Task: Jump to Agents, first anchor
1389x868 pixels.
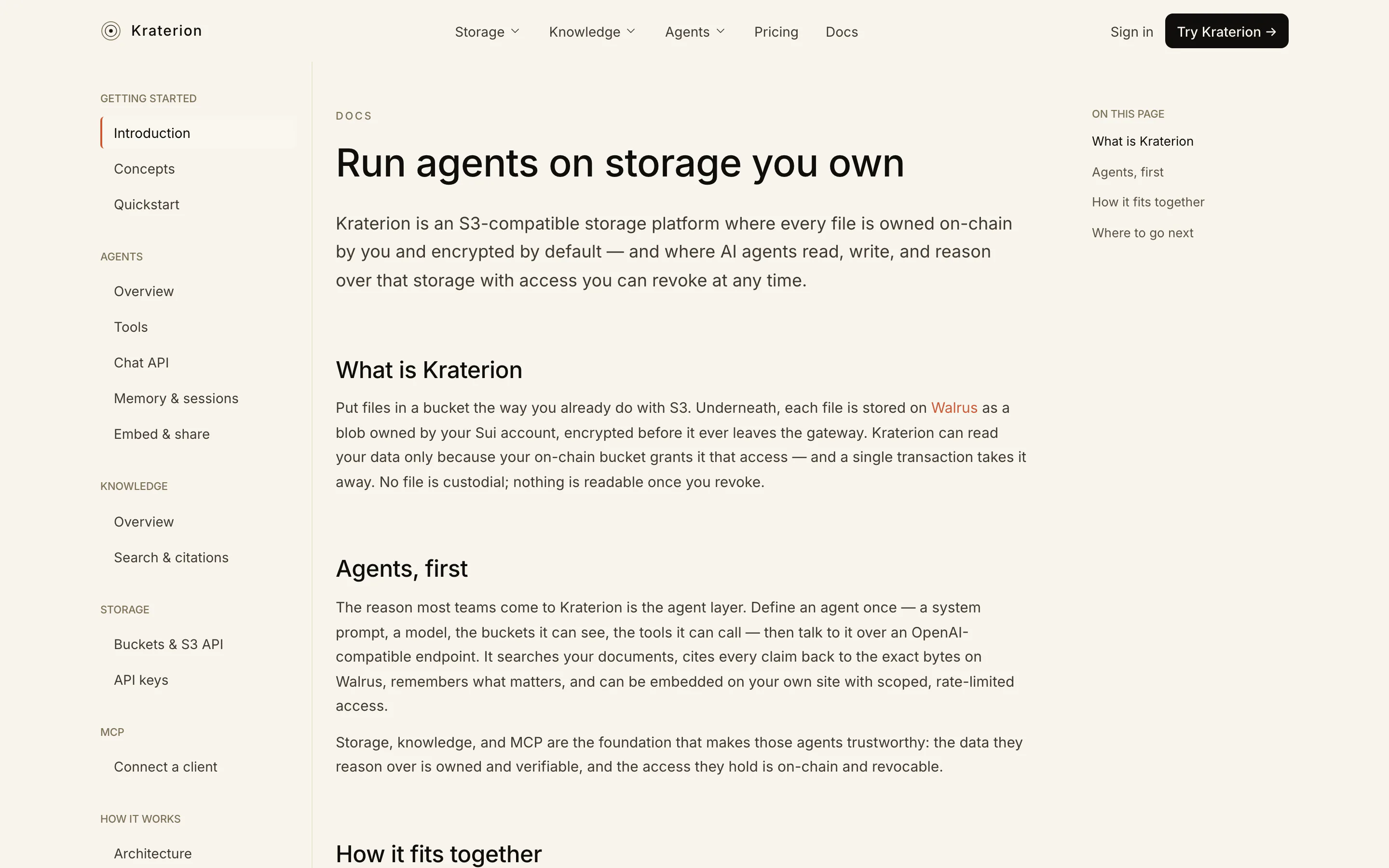Action: point(1127,172)
